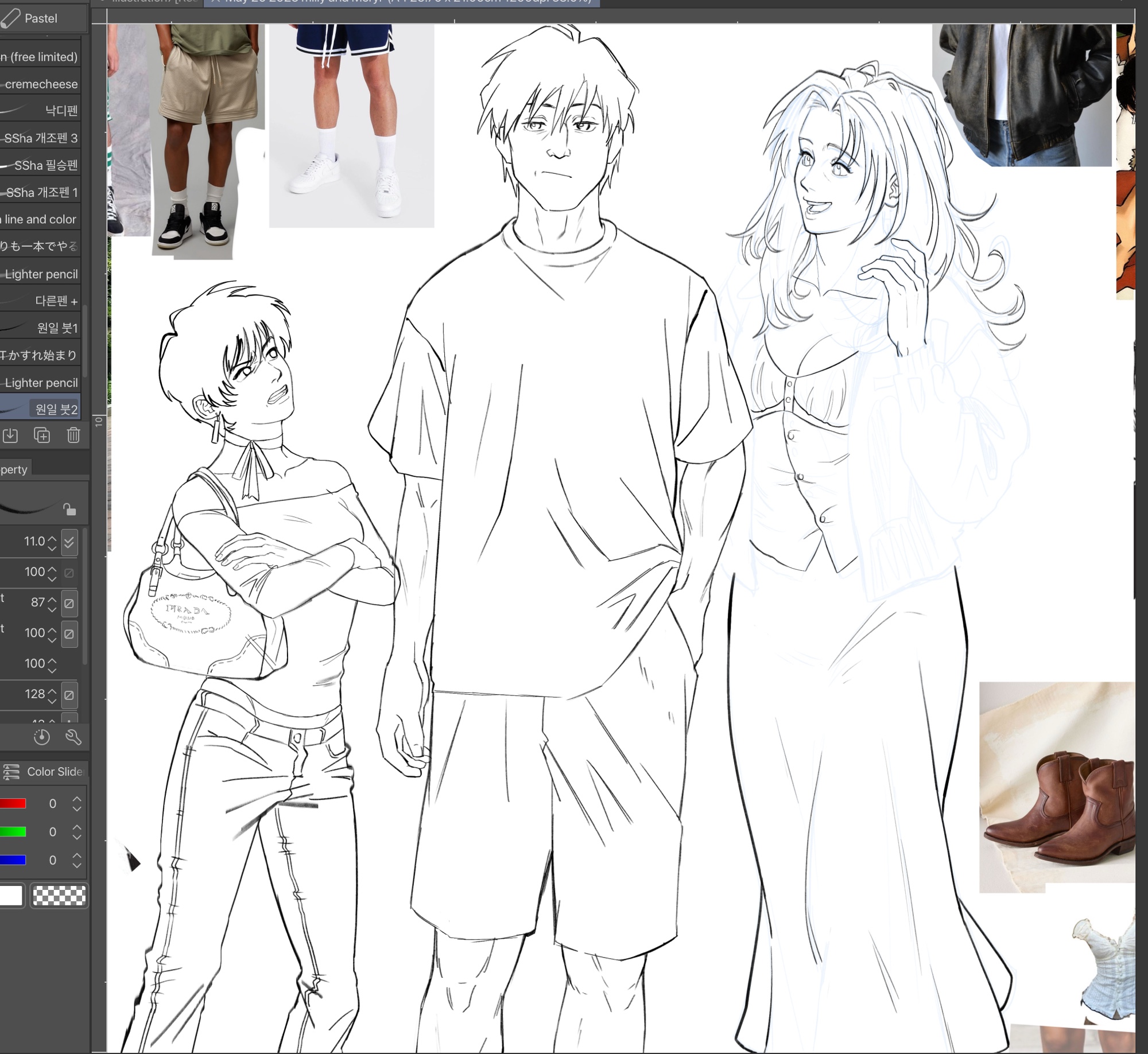Decrease blue channel value with down arrow
Screen dimensions: 1148x1054
pyautogui.click(x=77, y=865)
